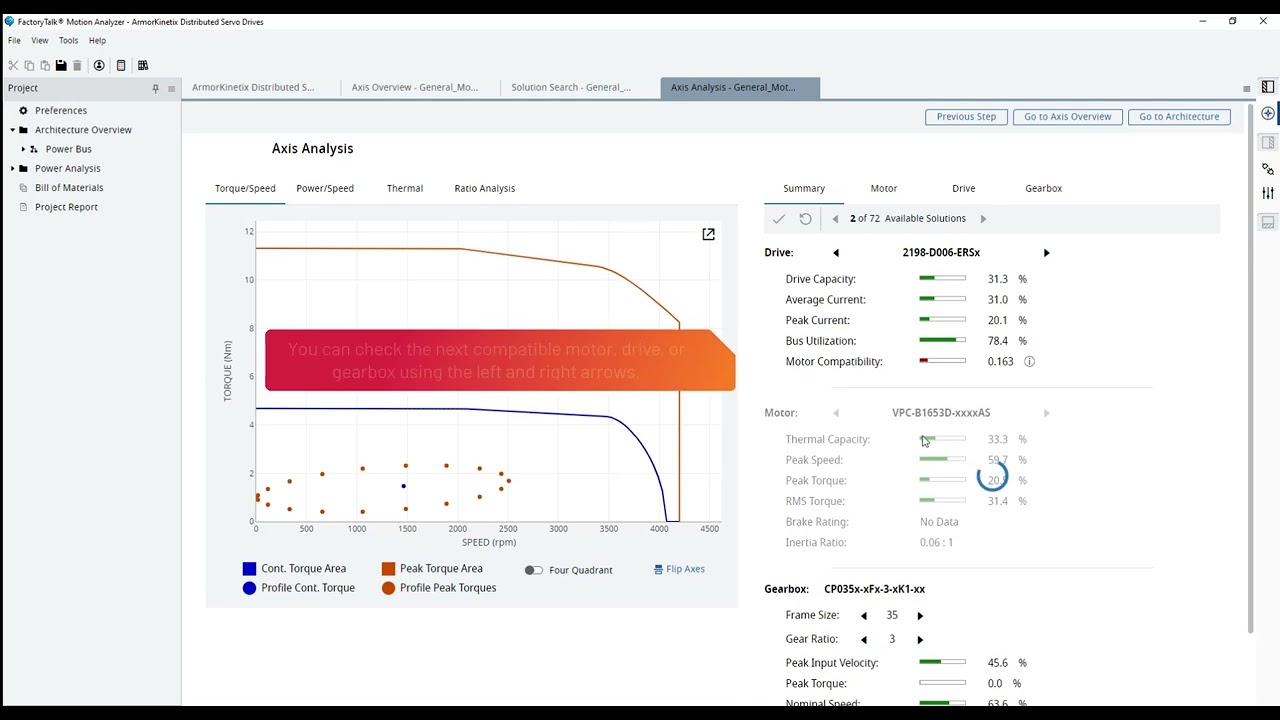Decrease Gear Ratio with left arrow
This screenshot has width=1280, height=720.
[864, 639]
